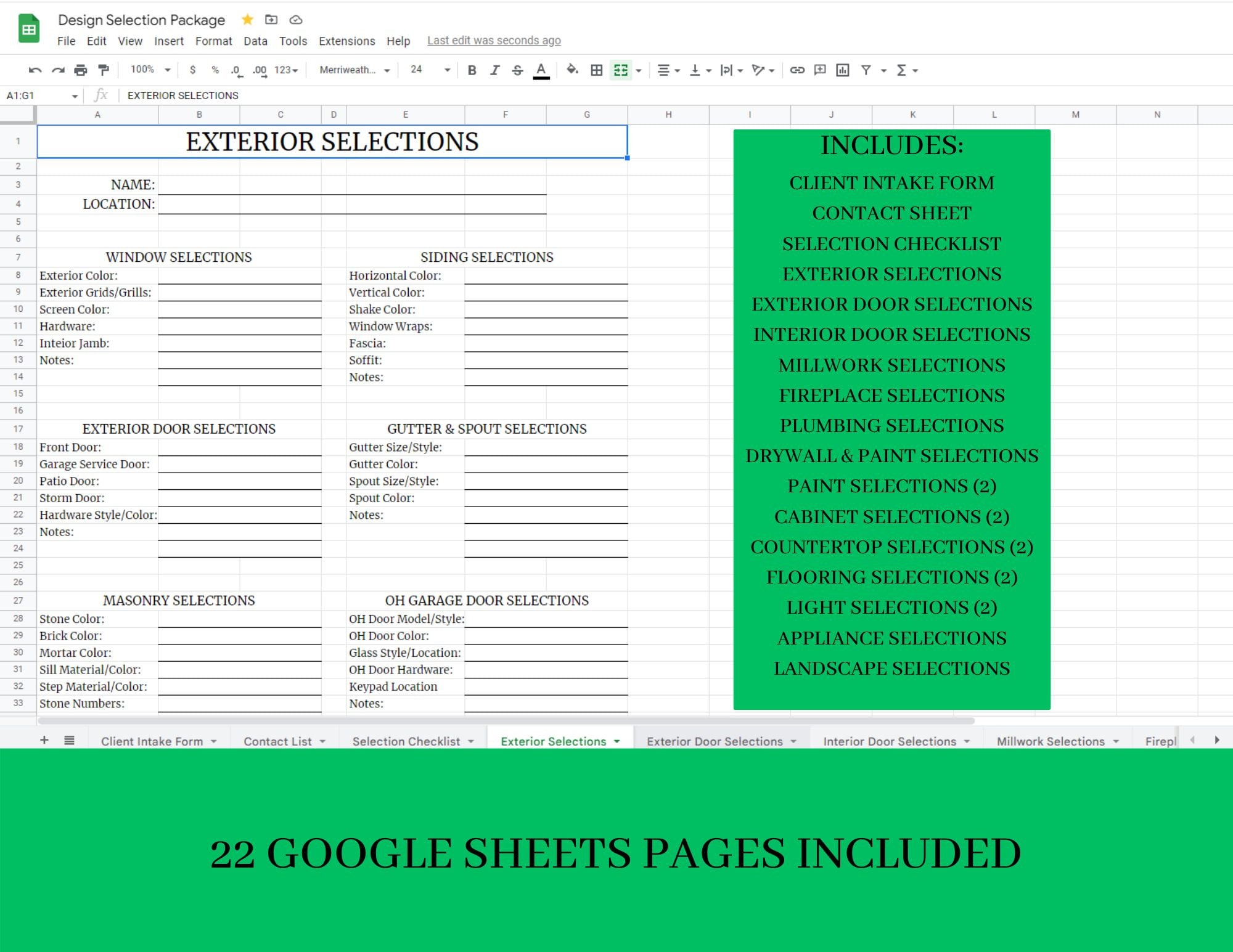Select the Paint format roller icon
This screenshot has width=1233, height=952.
click(104, 70)
